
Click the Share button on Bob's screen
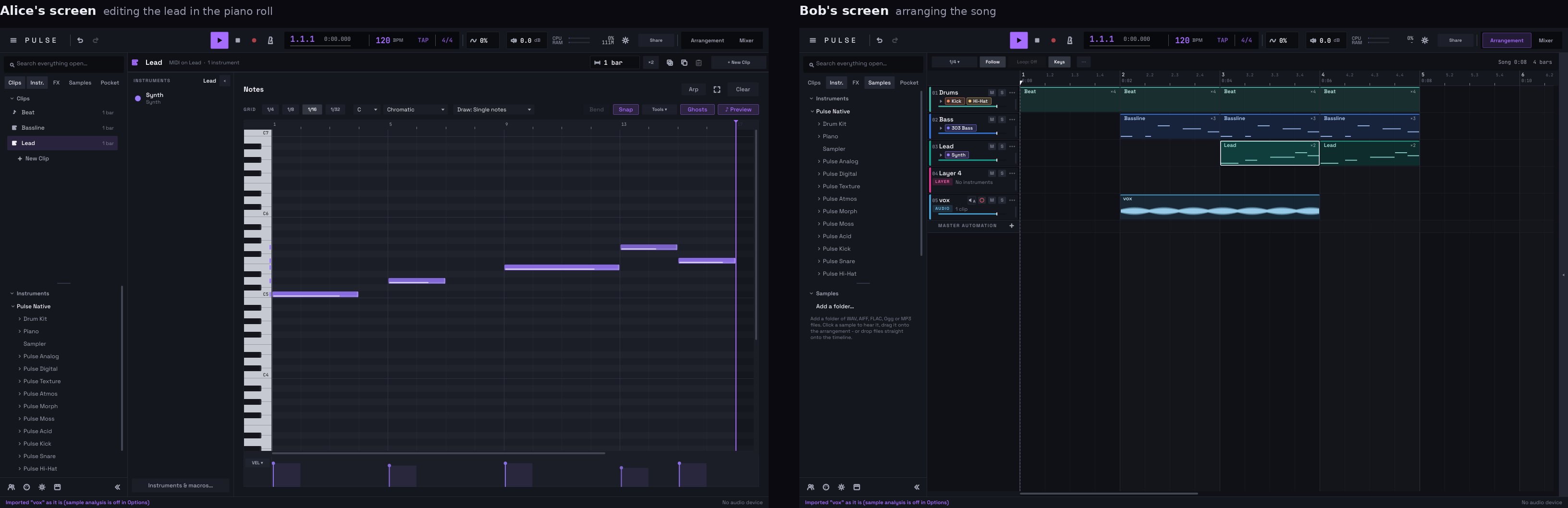[x=1456, y=40]
